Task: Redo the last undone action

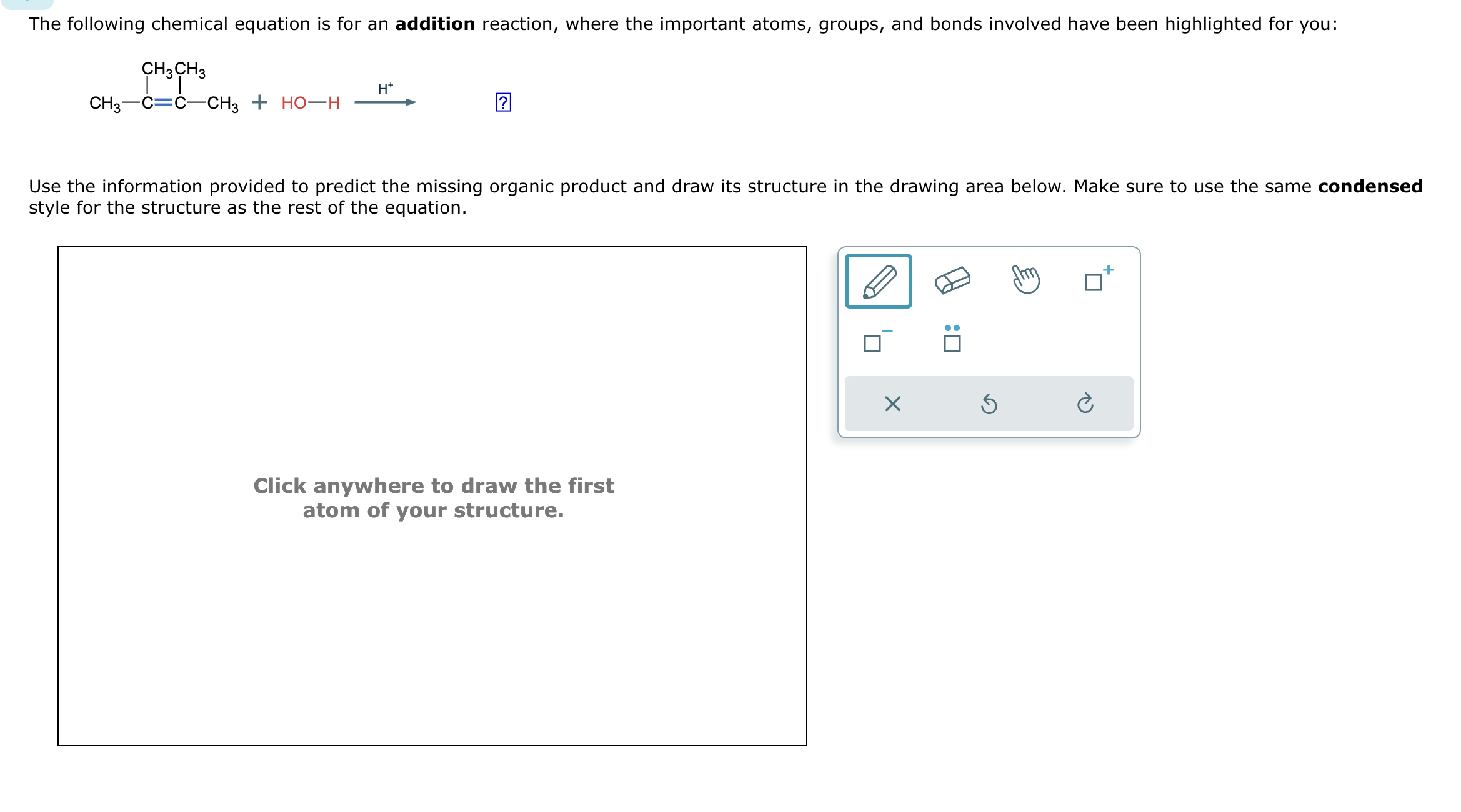Action: (1085, 404)
